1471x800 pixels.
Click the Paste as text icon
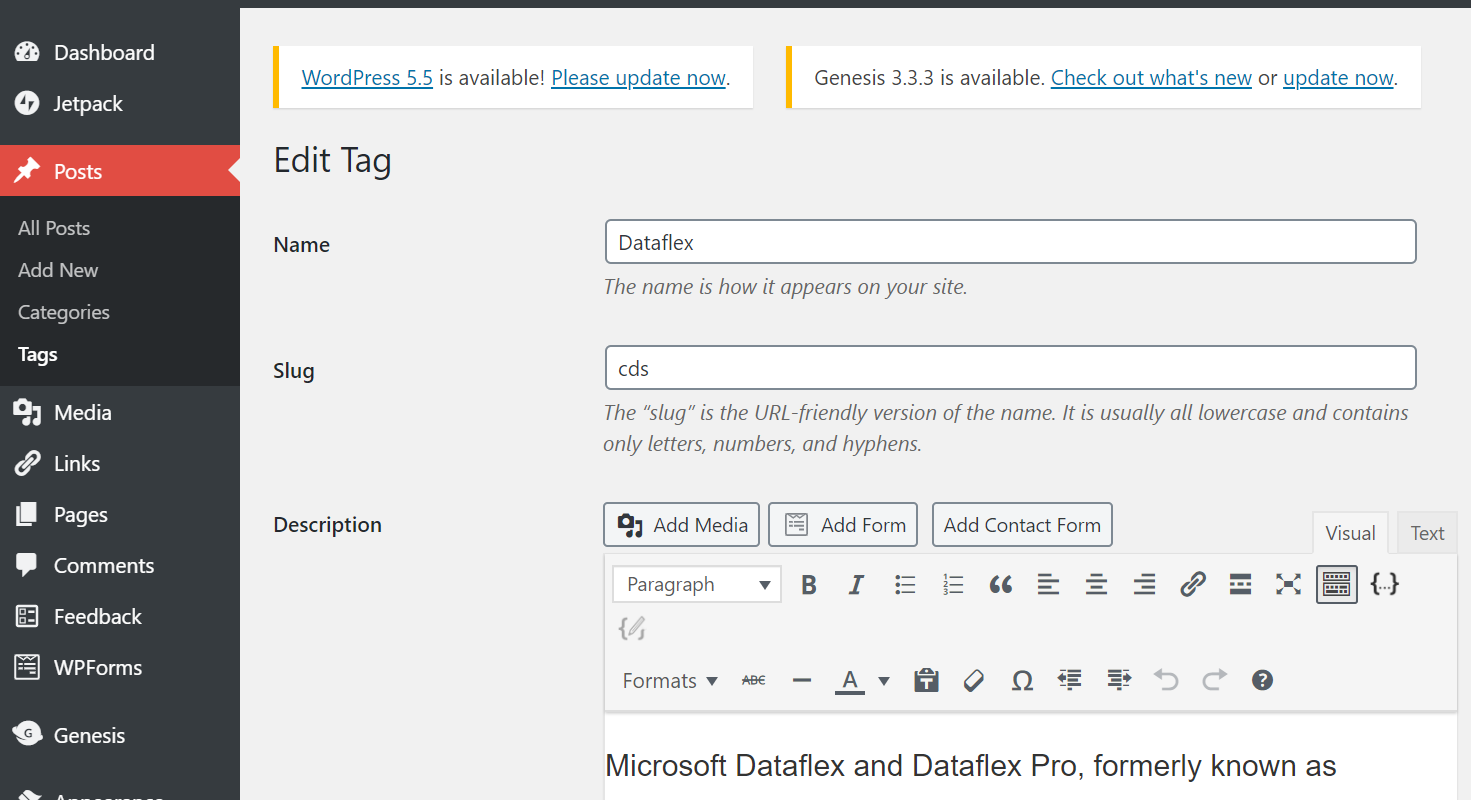[927, 681]
